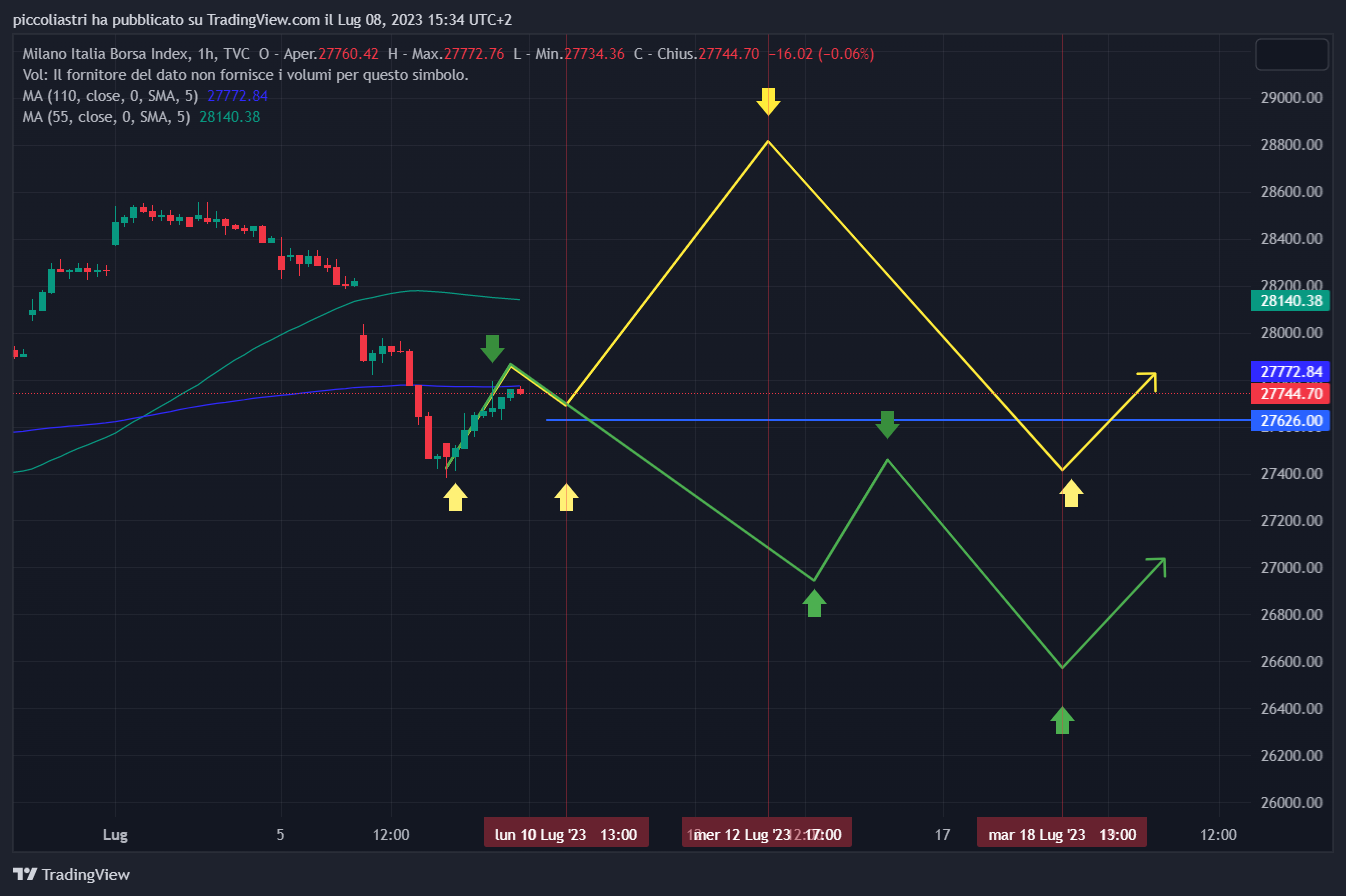
Task: Click the TradingView logo
Action: 72,874
